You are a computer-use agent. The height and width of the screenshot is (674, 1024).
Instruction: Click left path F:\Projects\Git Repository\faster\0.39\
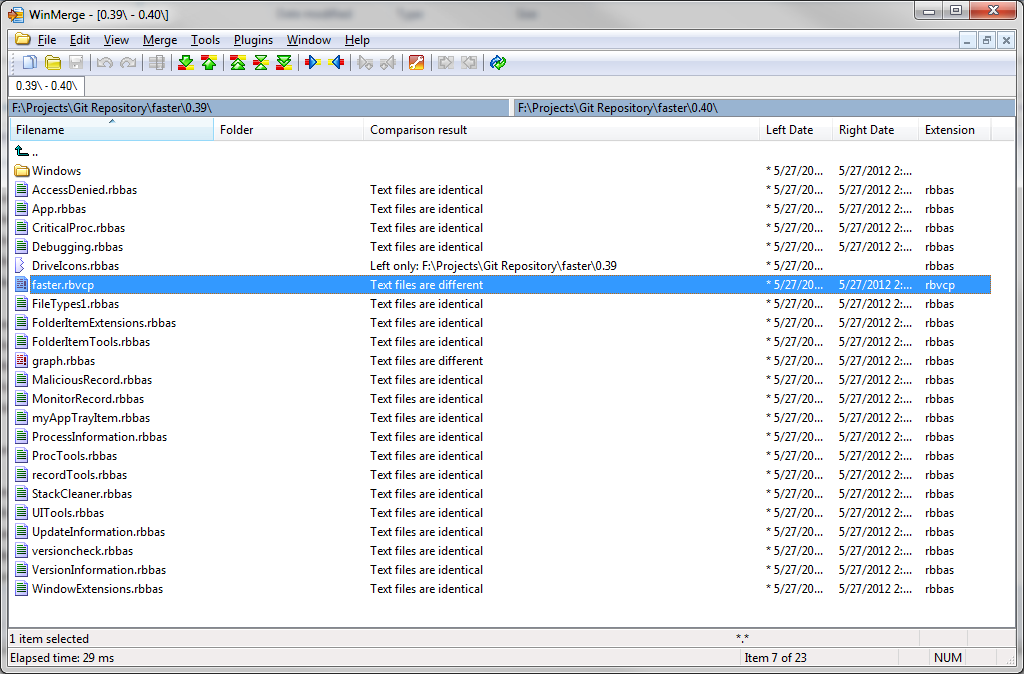point(259,108)
